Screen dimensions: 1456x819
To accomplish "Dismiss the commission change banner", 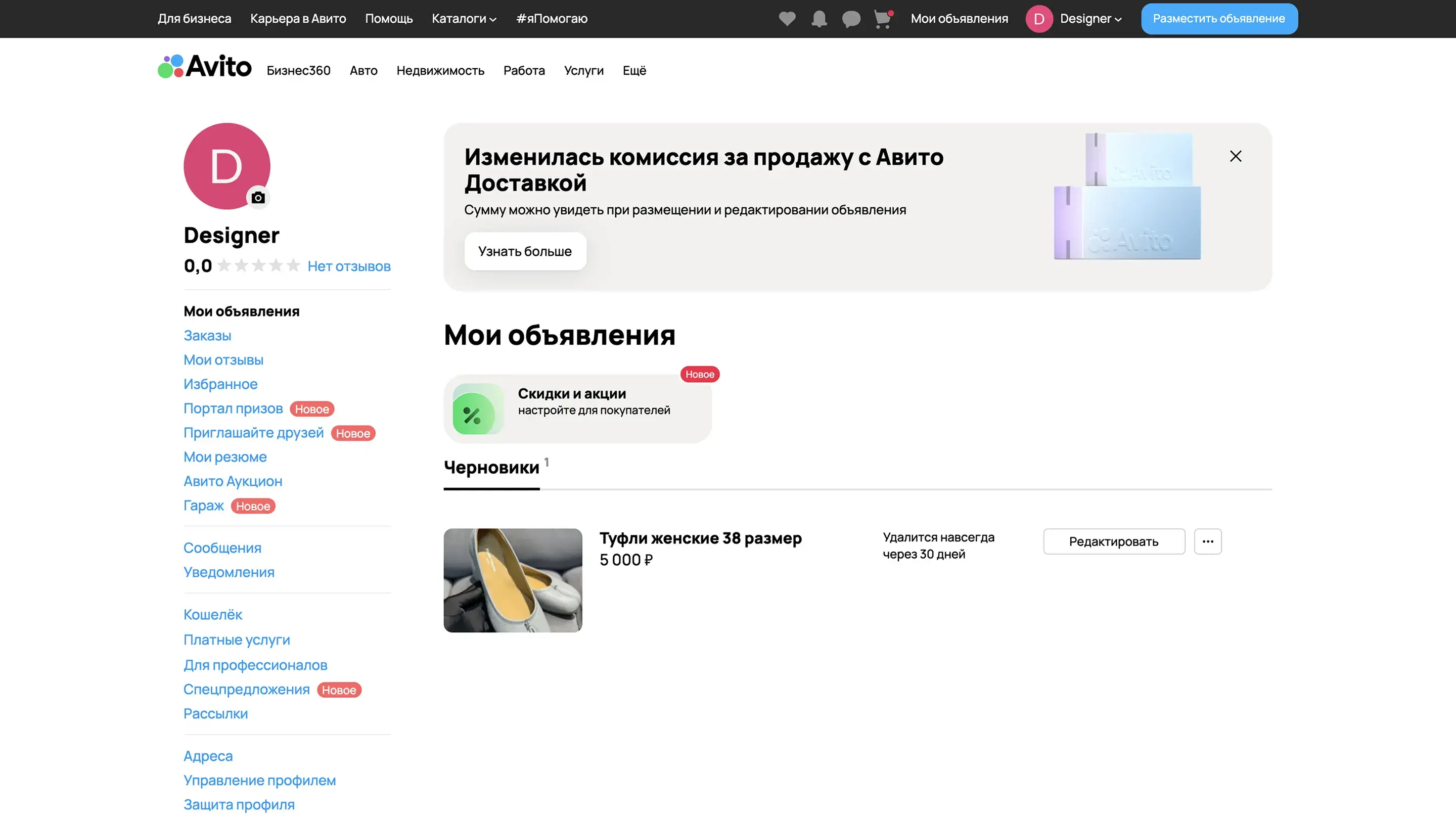I will [1235, 156].
